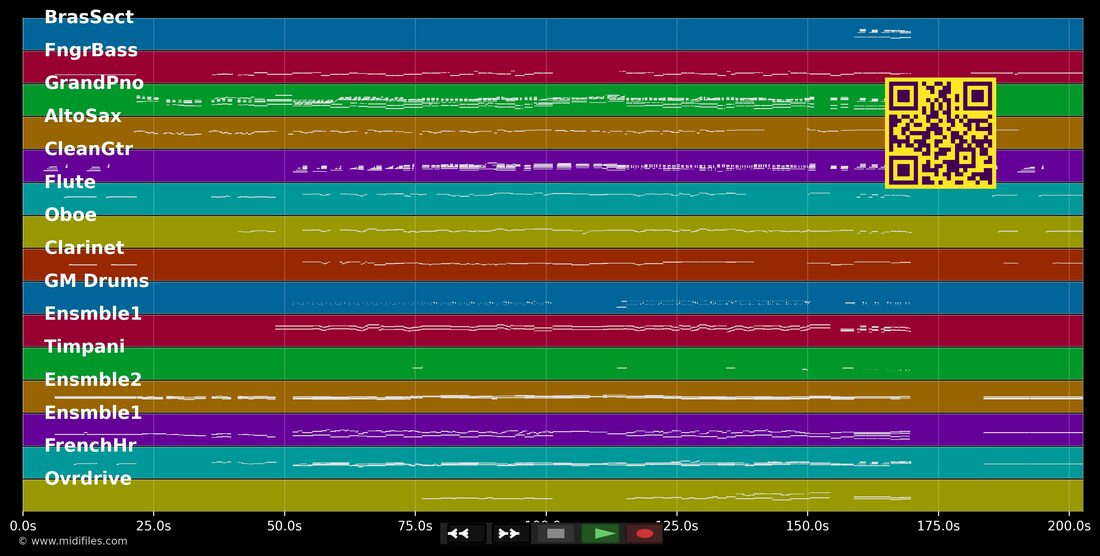Select the AltoSax track label
Viewport: 1100px width, 556px height.
point(83,116)
